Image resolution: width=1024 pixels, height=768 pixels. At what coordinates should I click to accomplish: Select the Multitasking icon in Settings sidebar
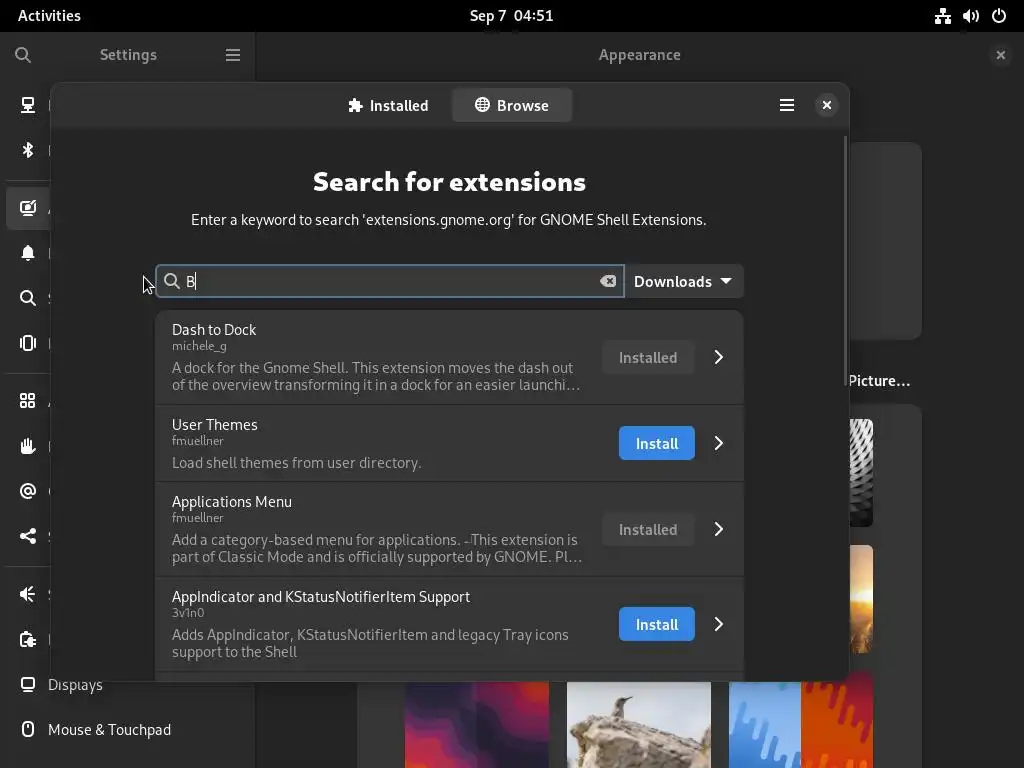[x=27, y=343]
